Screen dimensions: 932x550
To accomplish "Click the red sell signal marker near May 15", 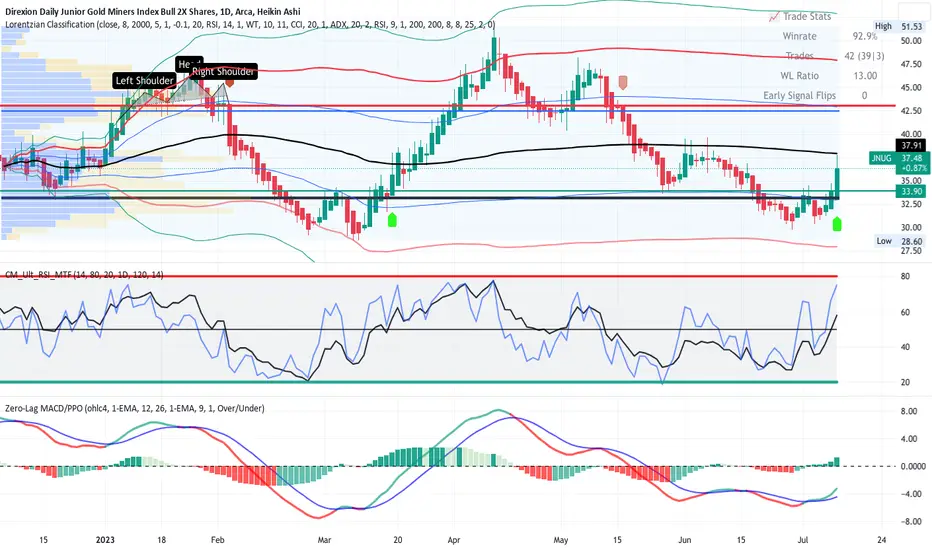I will pyautogui.click(x=623, y=82).
